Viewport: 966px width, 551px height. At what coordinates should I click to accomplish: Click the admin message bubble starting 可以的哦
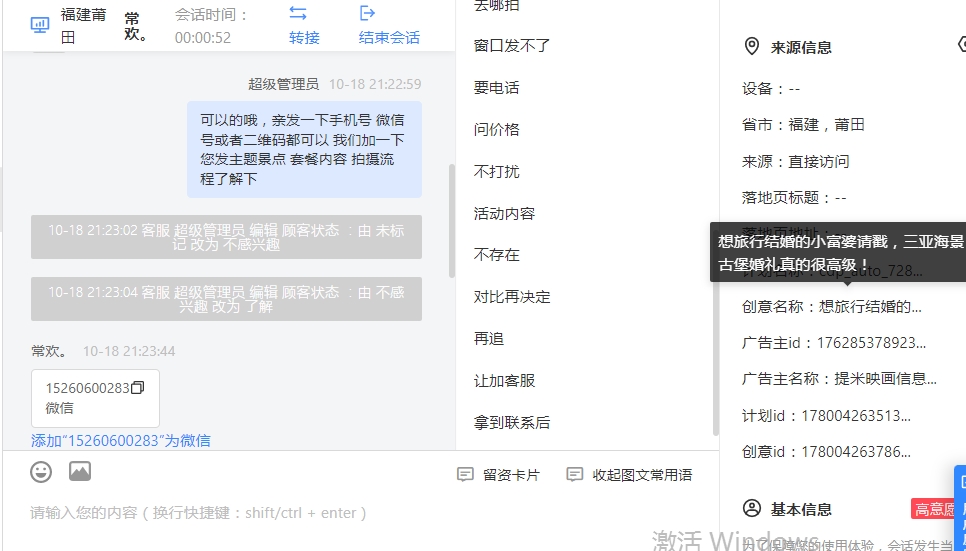tap(304, 149)
